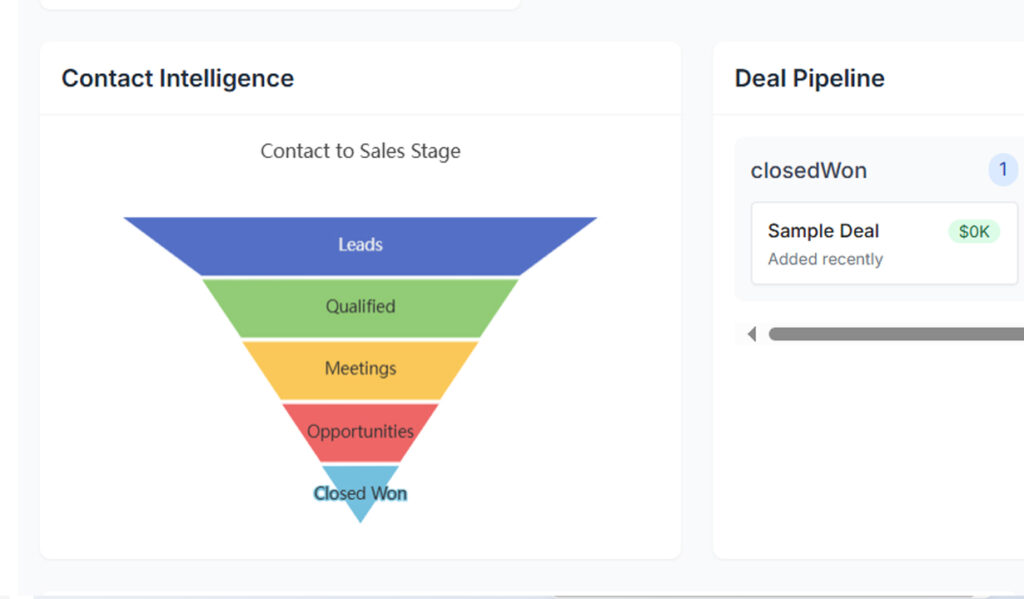Viewport: 1024px width, 599px height.
Task: Click the white card above Contact Intelligence
Action: point(280,4)
